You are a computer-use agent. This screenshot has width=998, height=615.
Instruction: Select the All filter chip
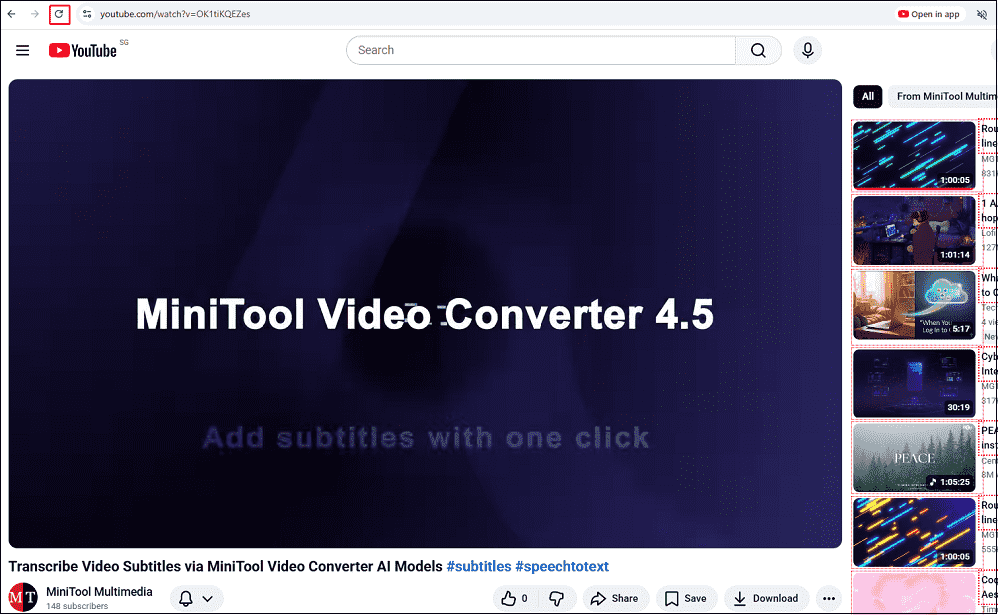(867, 96)
